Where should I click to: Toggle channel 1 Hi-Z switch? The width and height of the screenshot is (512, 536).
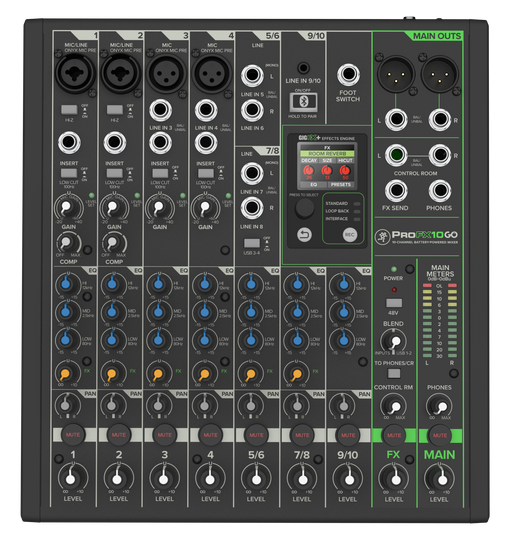click(x=69, y=110)
